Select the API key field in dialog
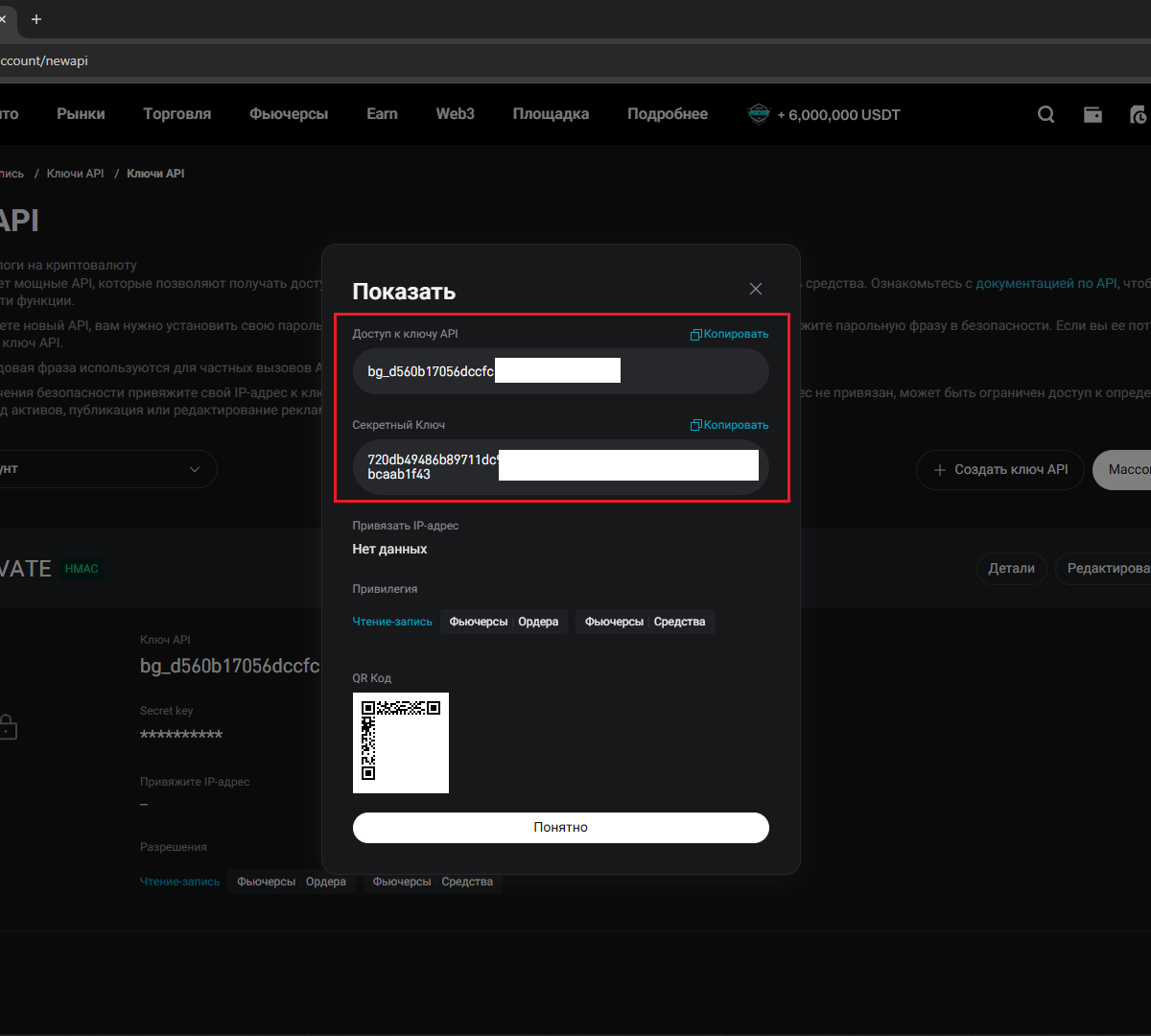The image size is (1151, 1036). pyautogui.click(x=561, y=371)
